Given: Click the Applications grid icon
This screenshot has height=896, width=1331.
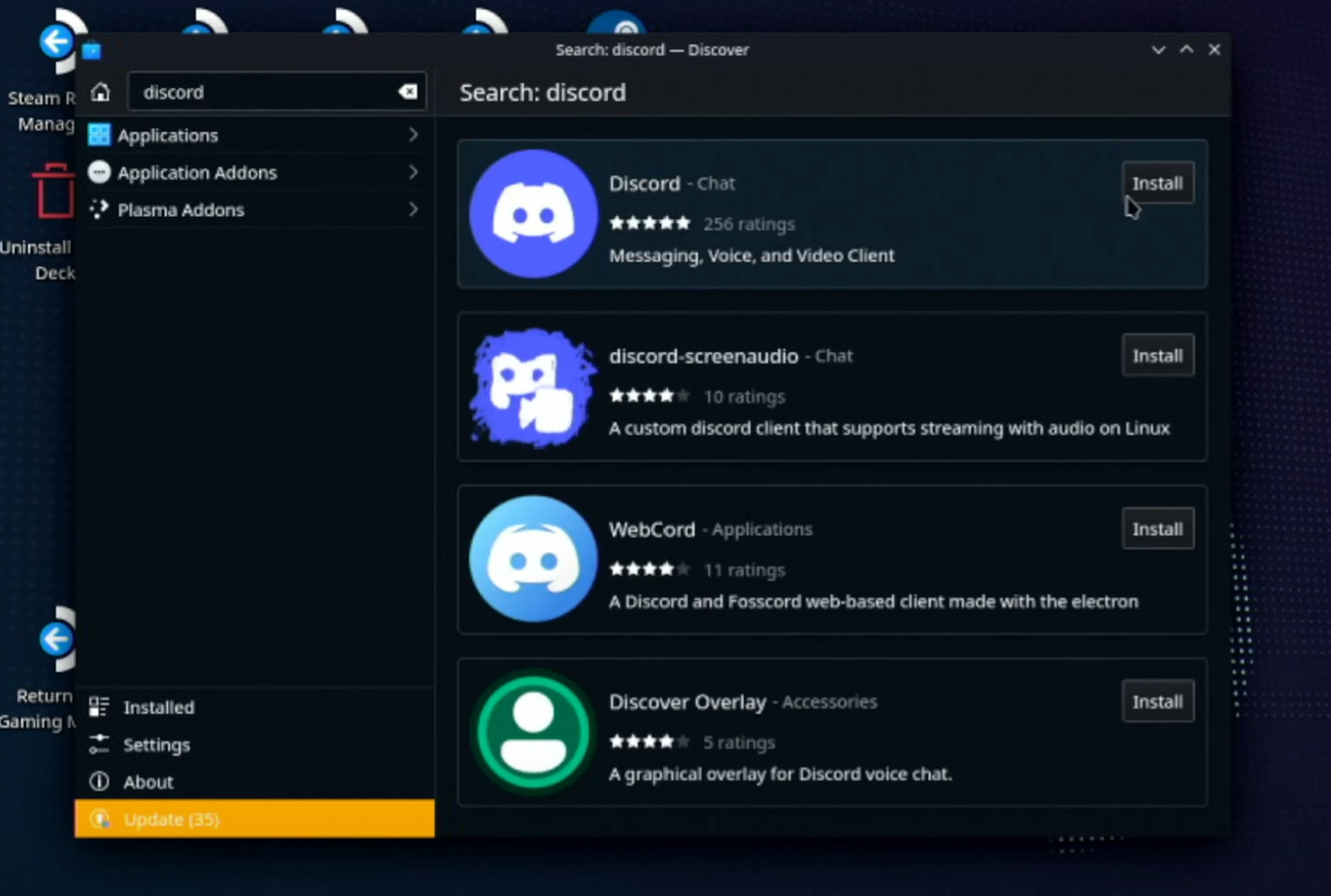Looking at the screenshot, I should 100,135.
